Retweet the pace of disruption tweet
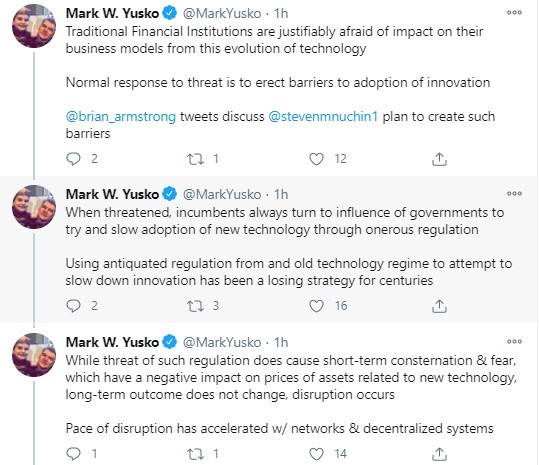The width and height of the screenshot is (539, 465). click(195, 454)
